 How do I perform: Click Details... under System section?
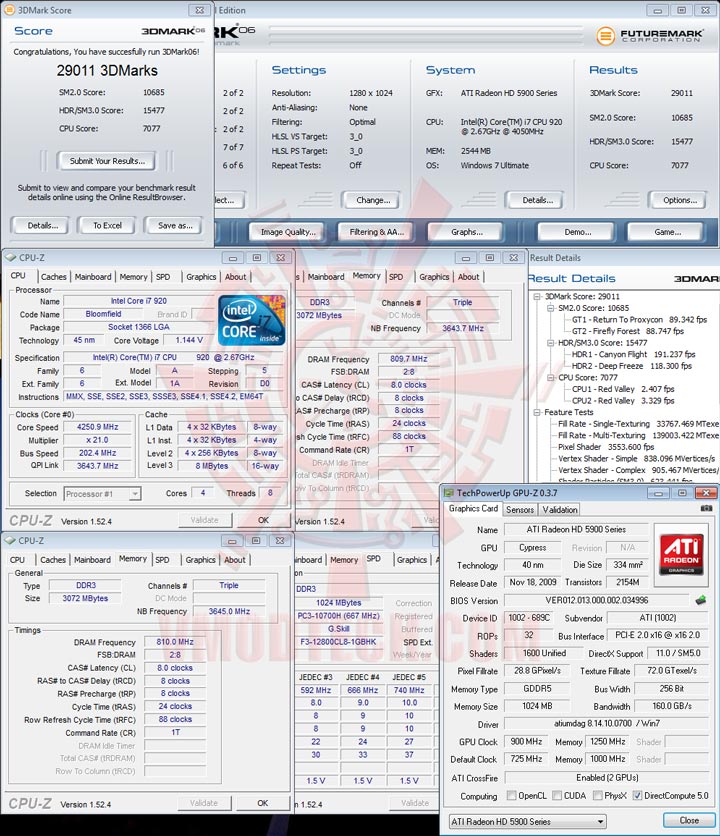(537, 200)
